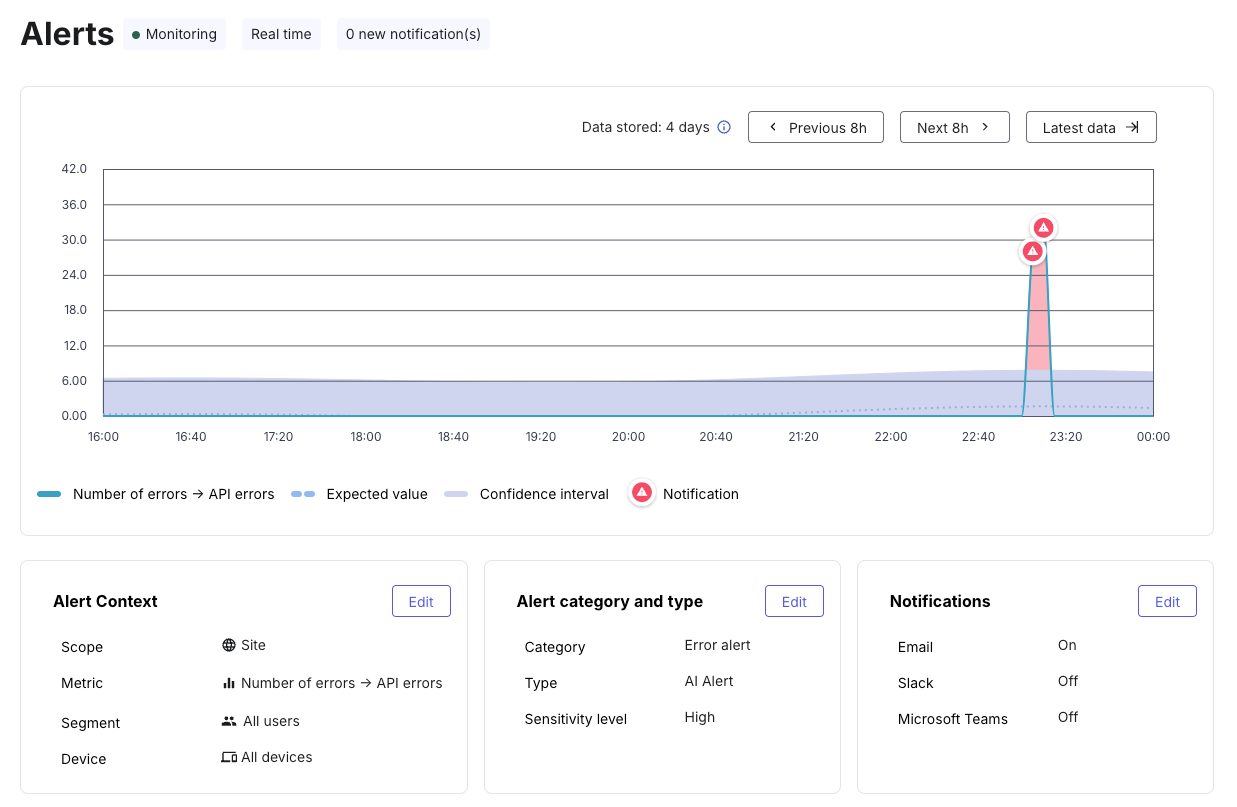Click the 0 new notification(s) badge

pos(413,34)
